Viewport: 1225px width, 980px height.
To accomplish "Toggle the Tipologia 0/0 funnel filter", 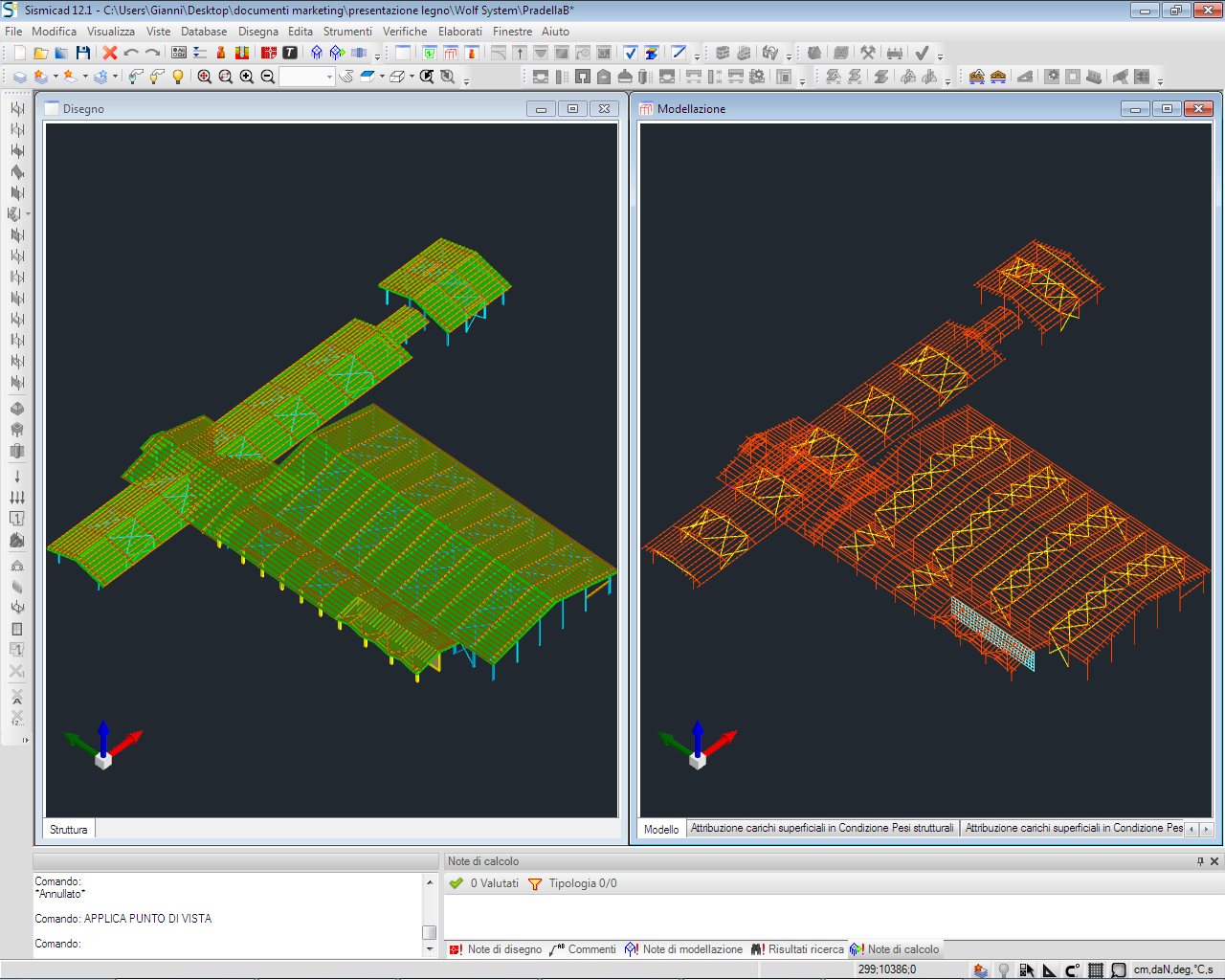I will pos(572,883).
